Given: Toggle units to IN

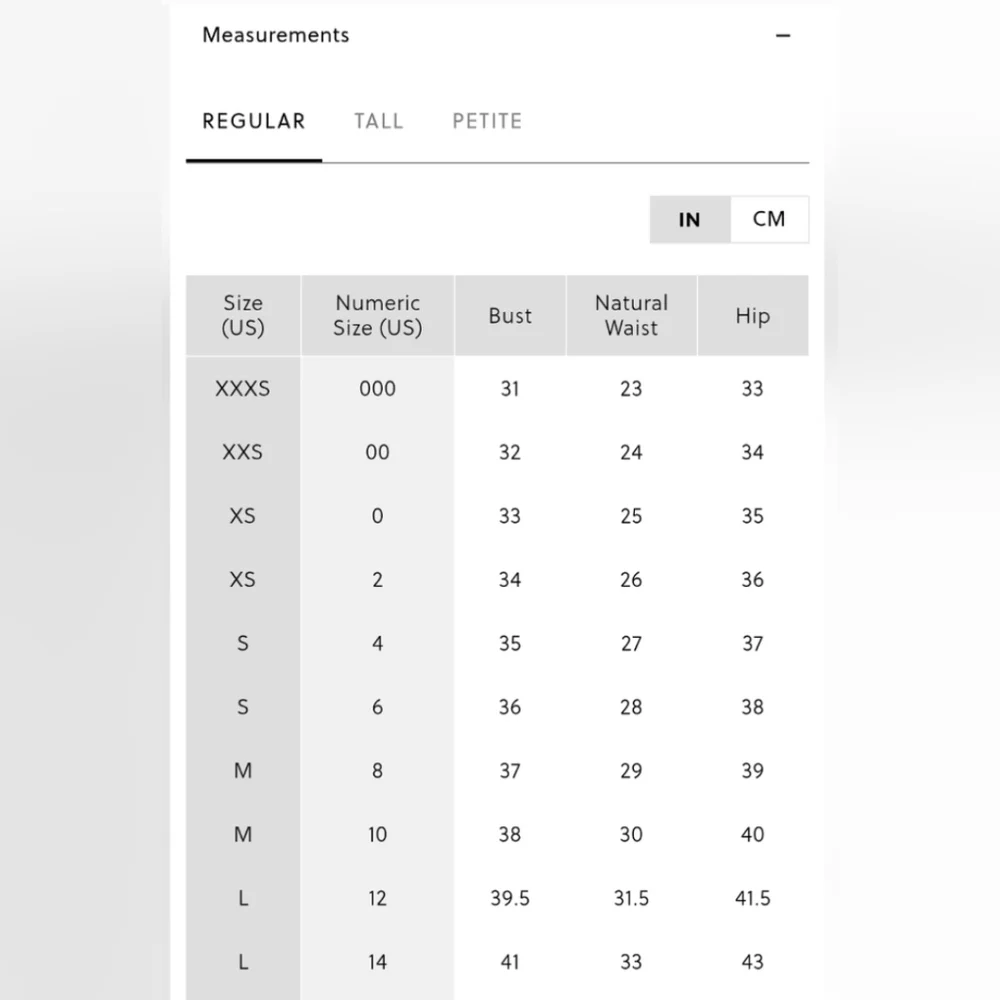Looking at the screenshot, I should click(x=690, y=219).
